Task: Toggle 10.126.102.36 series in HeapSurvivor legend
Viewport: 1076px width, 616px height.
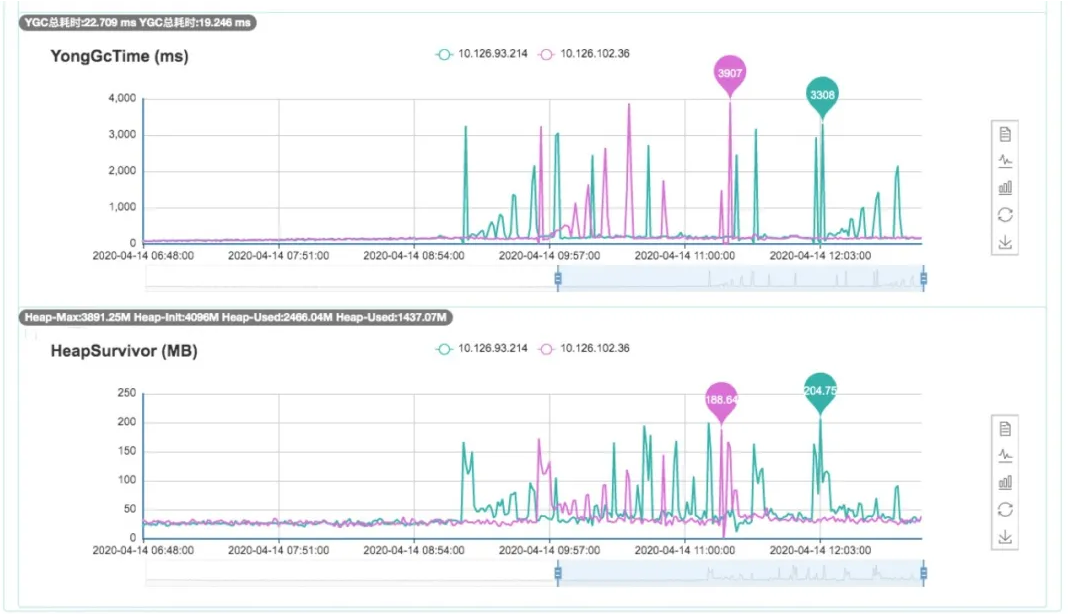Action: tap(584, 348)
